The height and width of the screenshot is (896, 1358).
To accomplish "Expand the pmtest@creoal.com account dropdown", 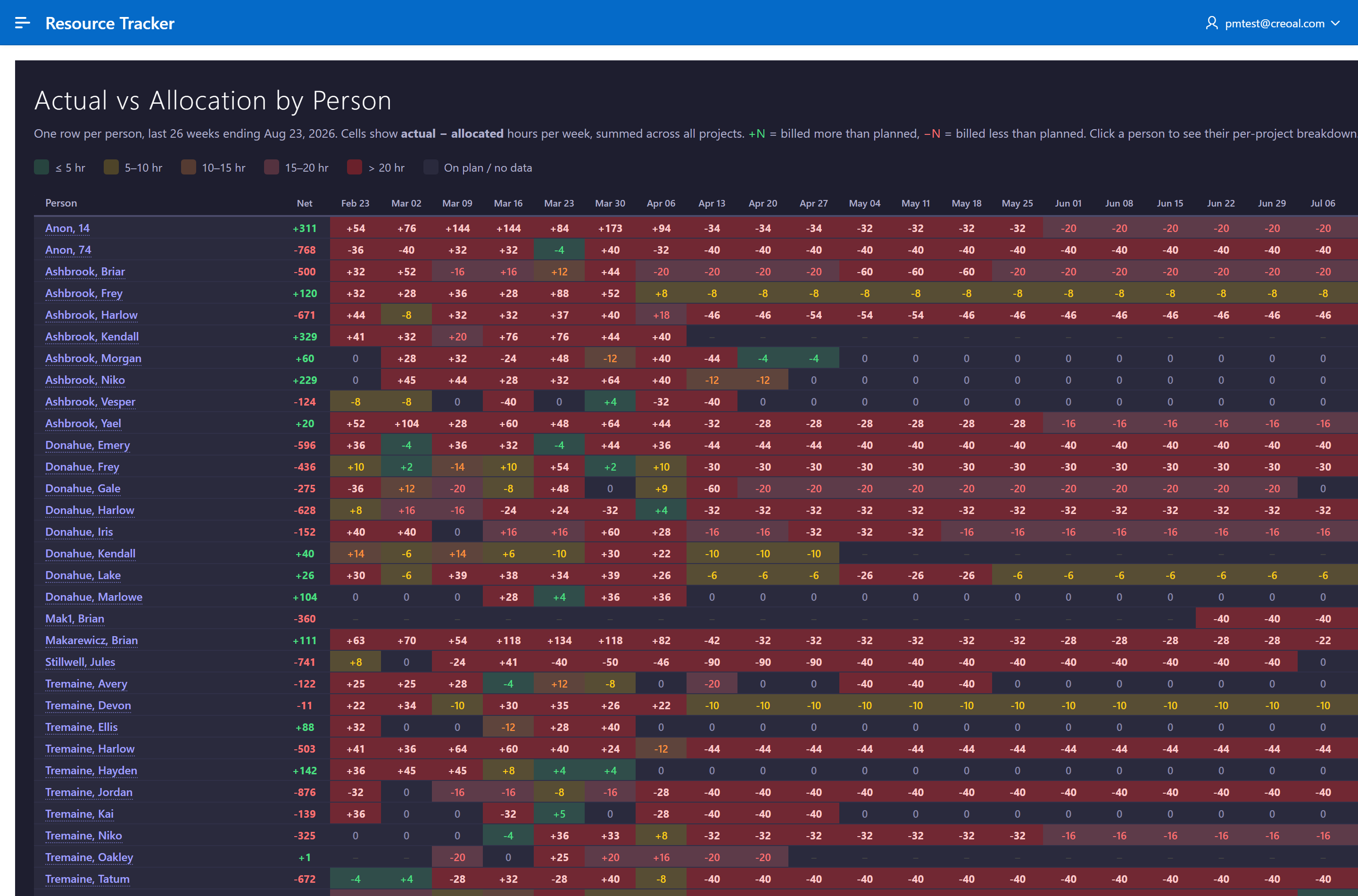I will [x=1273, y=23].
